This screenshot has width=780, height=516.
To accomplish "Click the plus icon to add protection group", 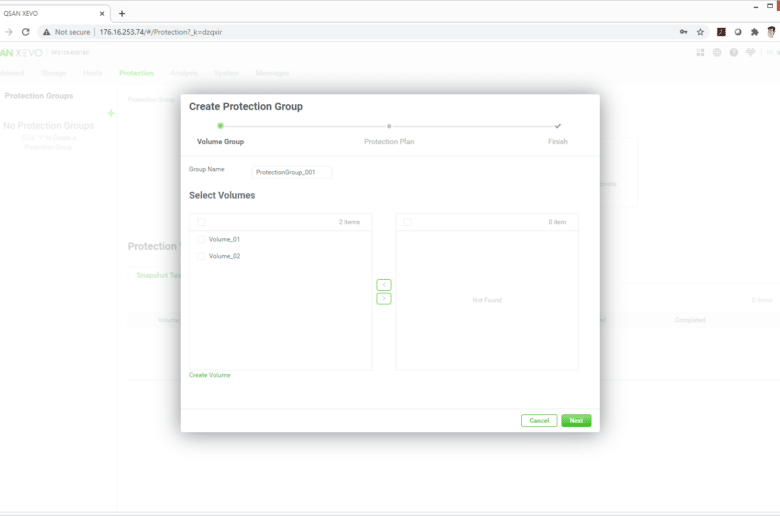I will (111, 113).
